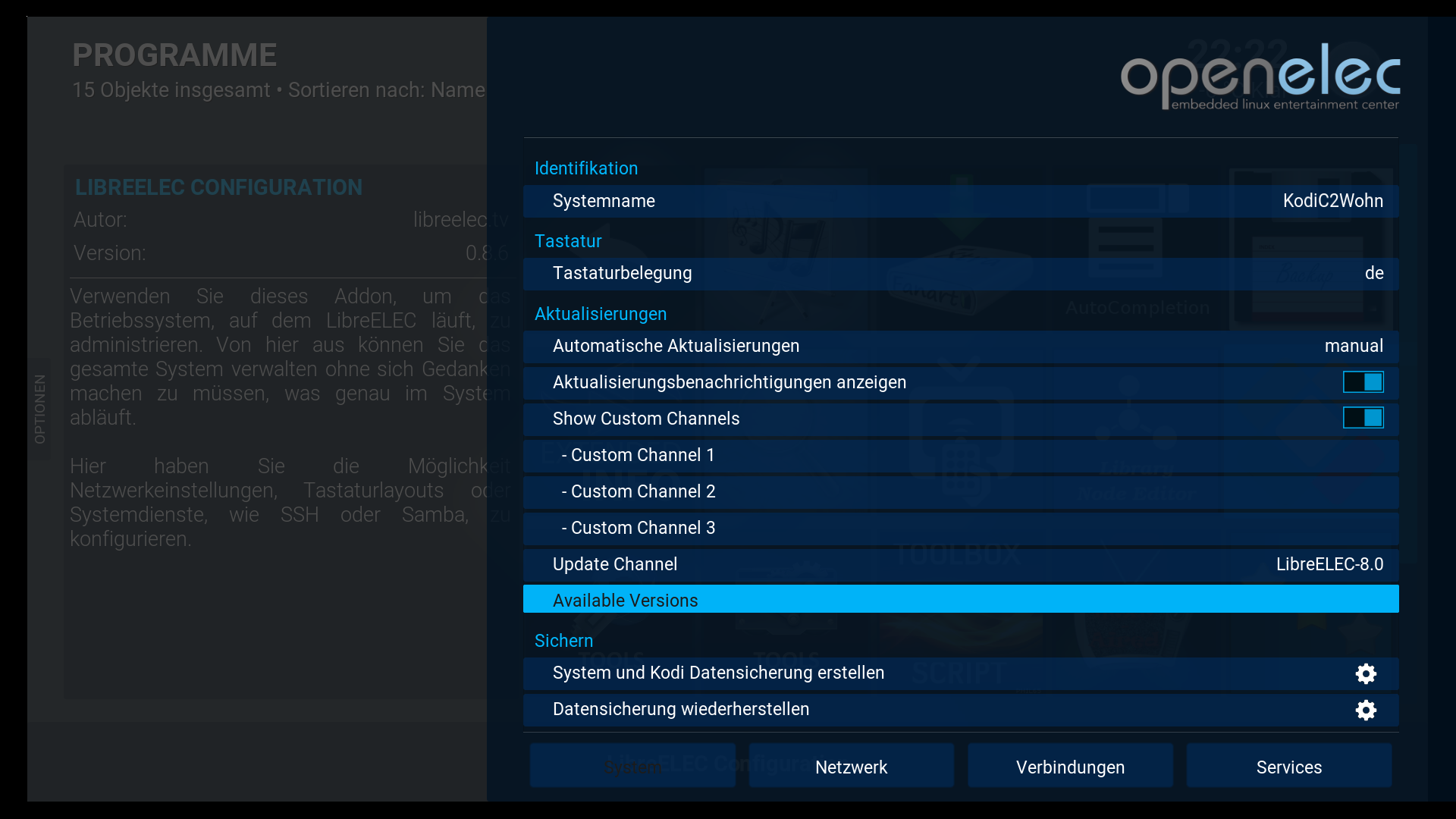Toggle the Show Custom Channels switch
Viewport: 1456px width, 819px height.
1363,418
